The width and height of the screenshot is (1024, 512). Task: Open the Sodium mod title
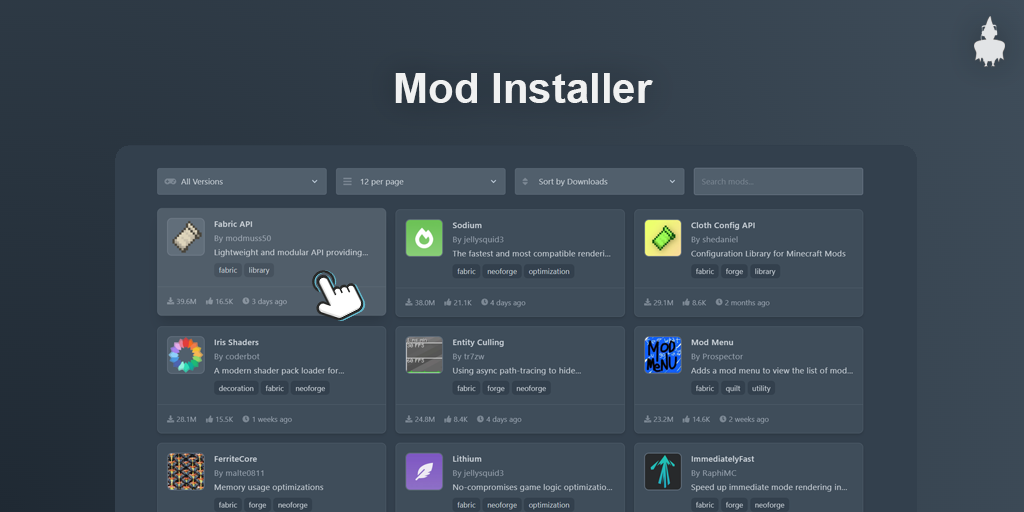[x=467, y=225]
